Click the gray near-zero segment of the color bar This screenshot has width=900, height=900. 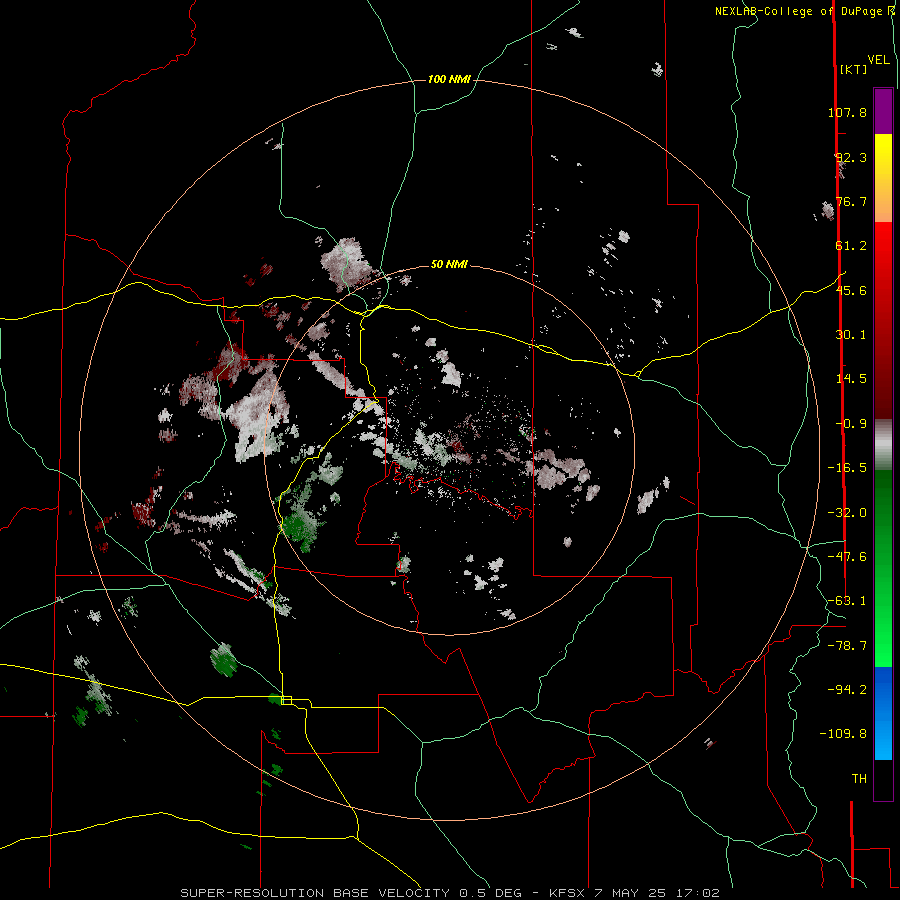click(883, 445)
